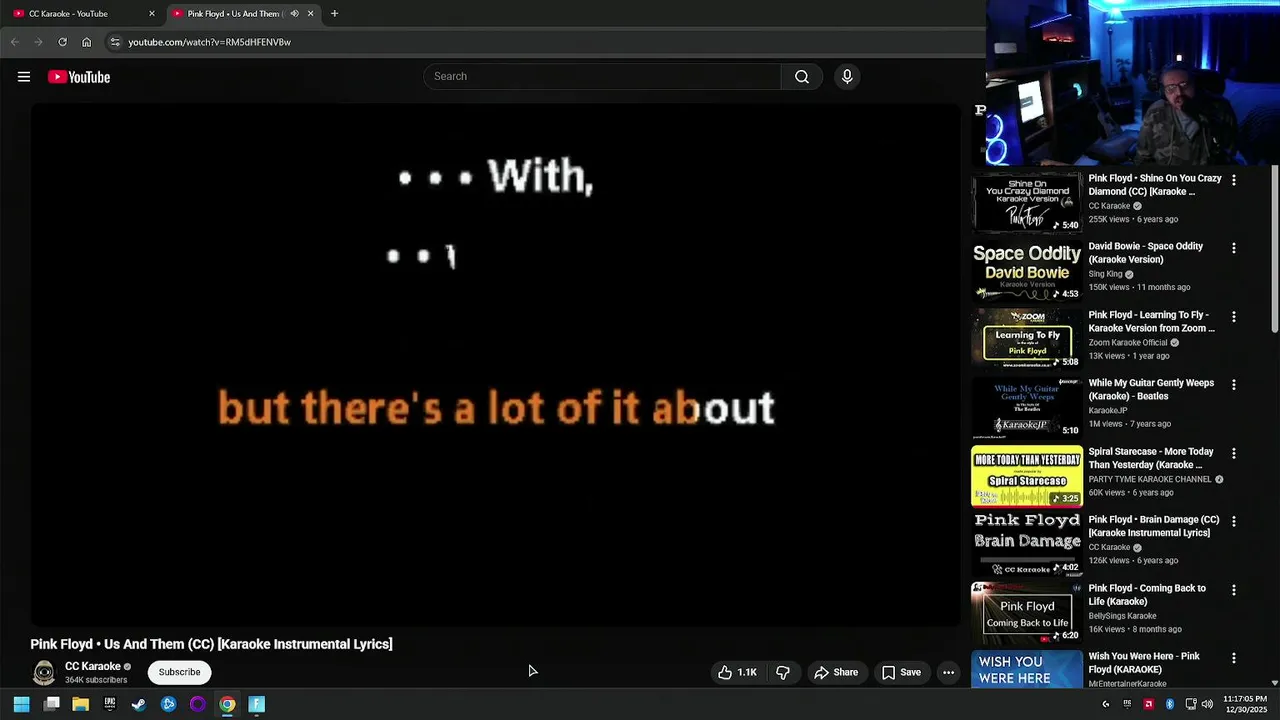The height and width of the screenshot is (720, 1280).
Task: Open options for While My Guitar Gently Weeps
Action: (x=1234, y=385)
